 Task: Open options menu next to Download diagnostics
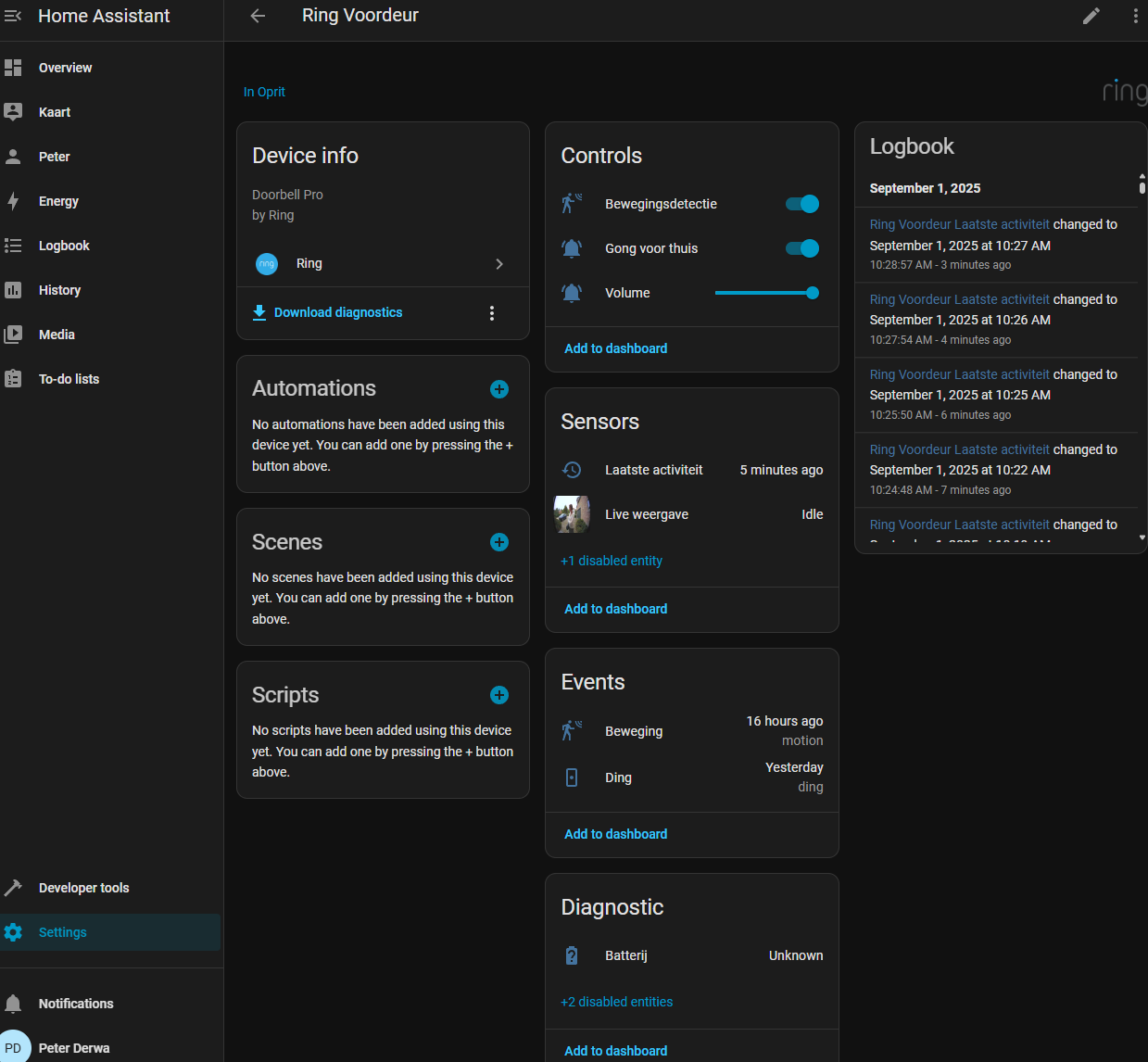pyautogui.click(x=492, y=313)
